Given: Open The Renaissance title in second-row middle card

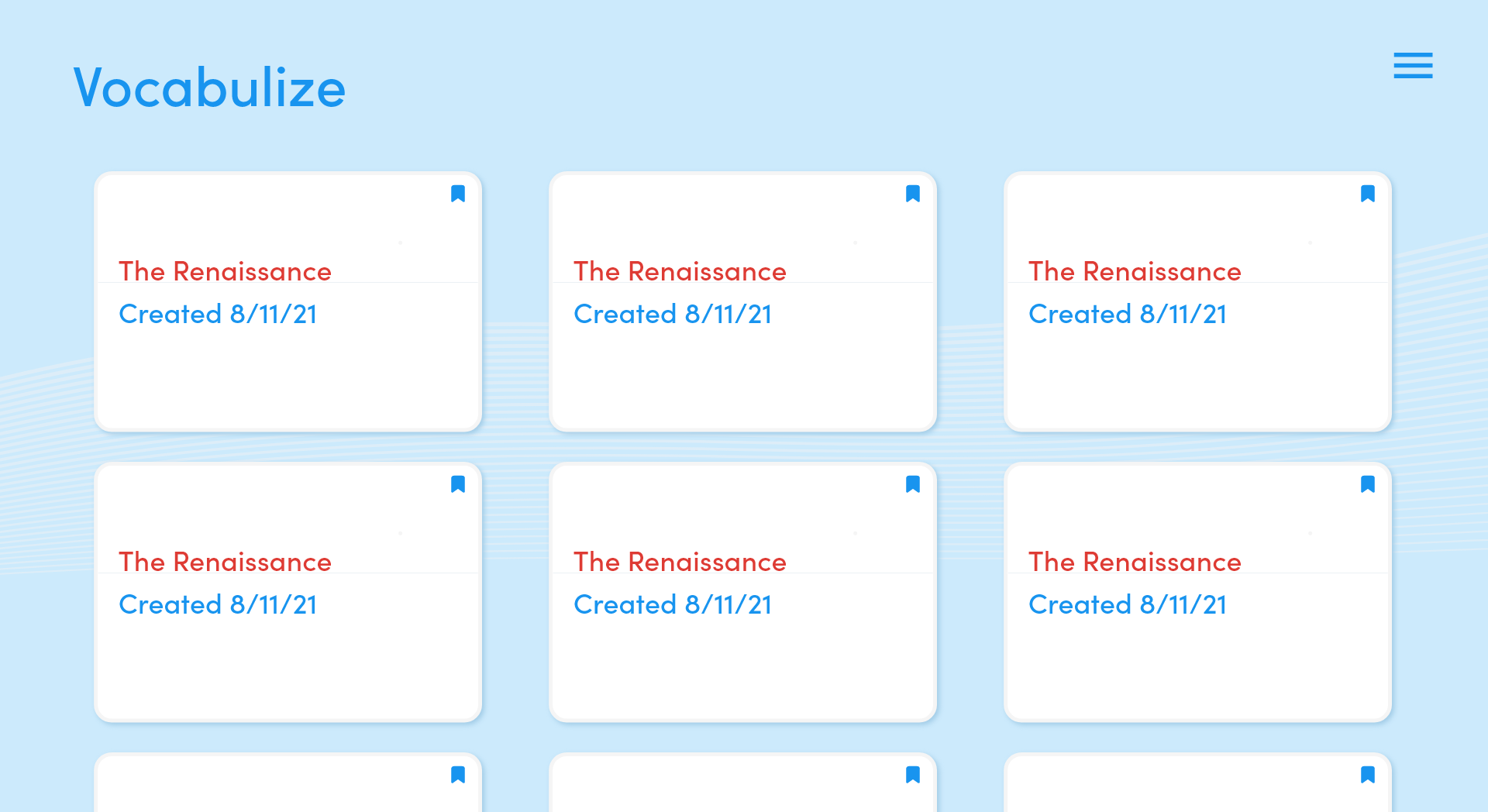Looking at the screenshot, I should [x=680, y=562].
